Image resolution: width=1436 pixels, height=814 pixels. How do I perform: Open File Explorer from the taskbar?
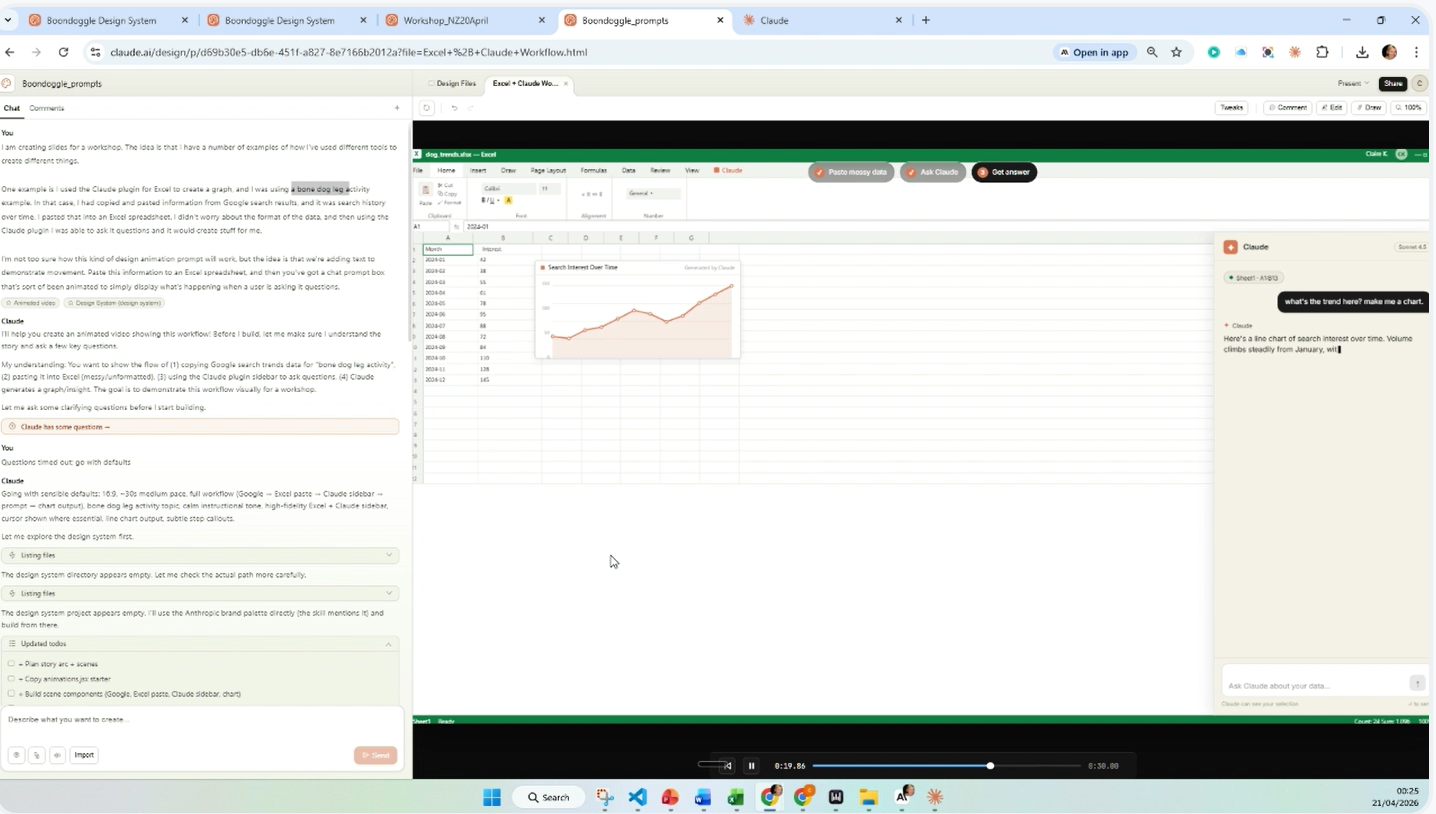pyautogui.click(x=868, y=797)
